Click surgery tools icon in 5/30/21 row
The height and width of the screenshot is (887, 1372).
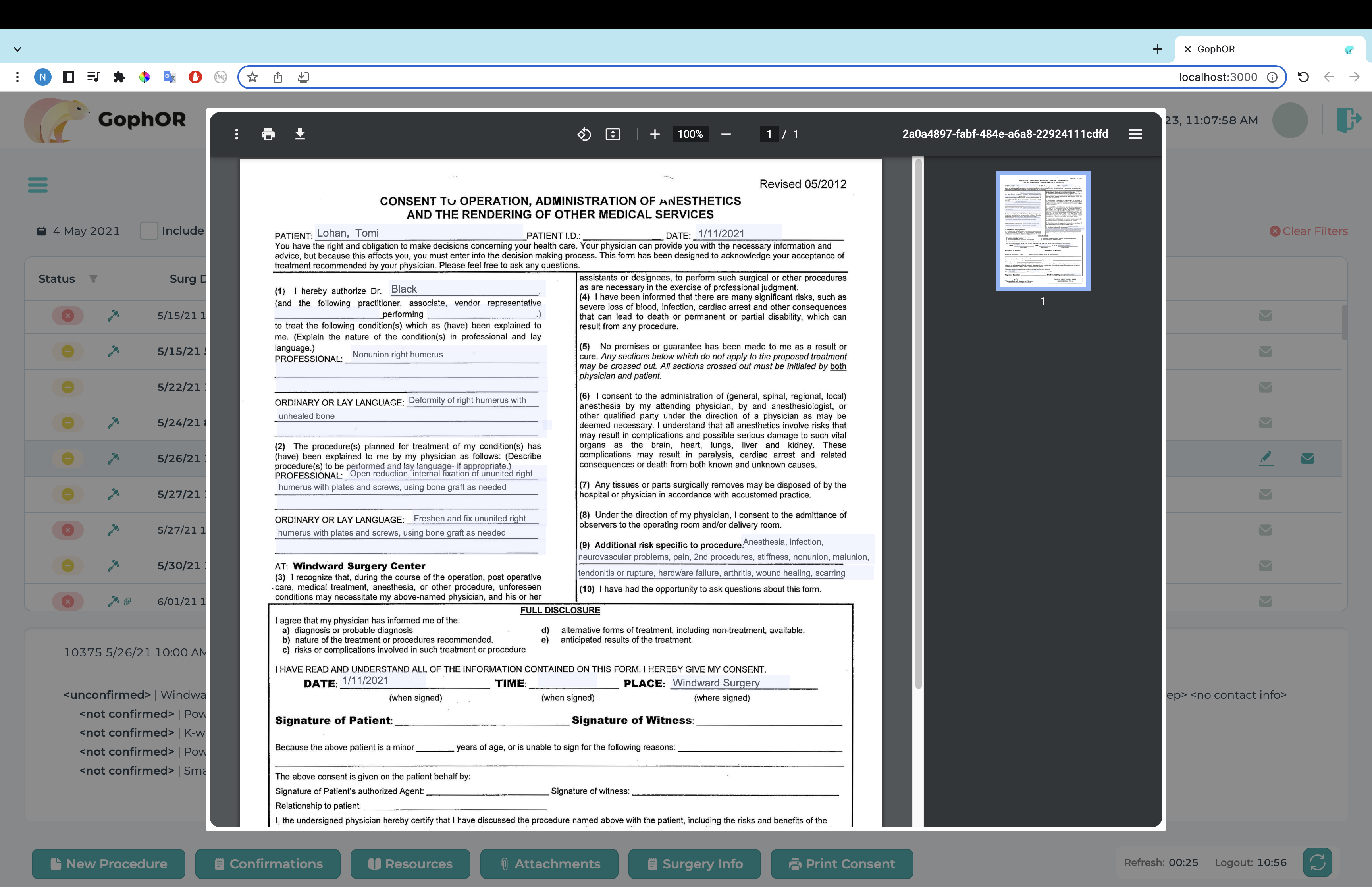[114, 566]
